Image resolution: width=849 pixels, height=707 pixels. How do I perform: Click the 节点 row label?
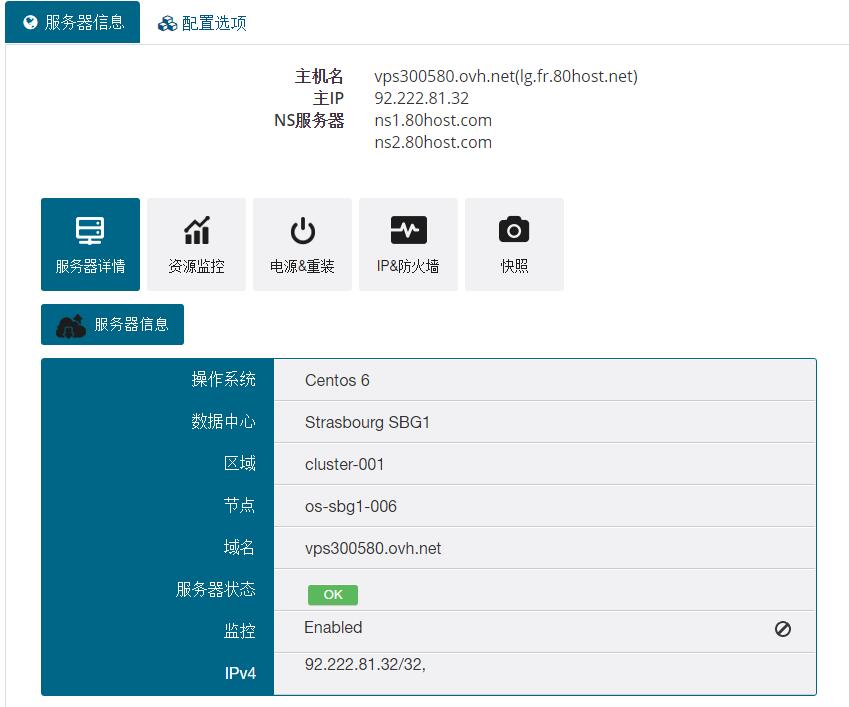[239, 505]
